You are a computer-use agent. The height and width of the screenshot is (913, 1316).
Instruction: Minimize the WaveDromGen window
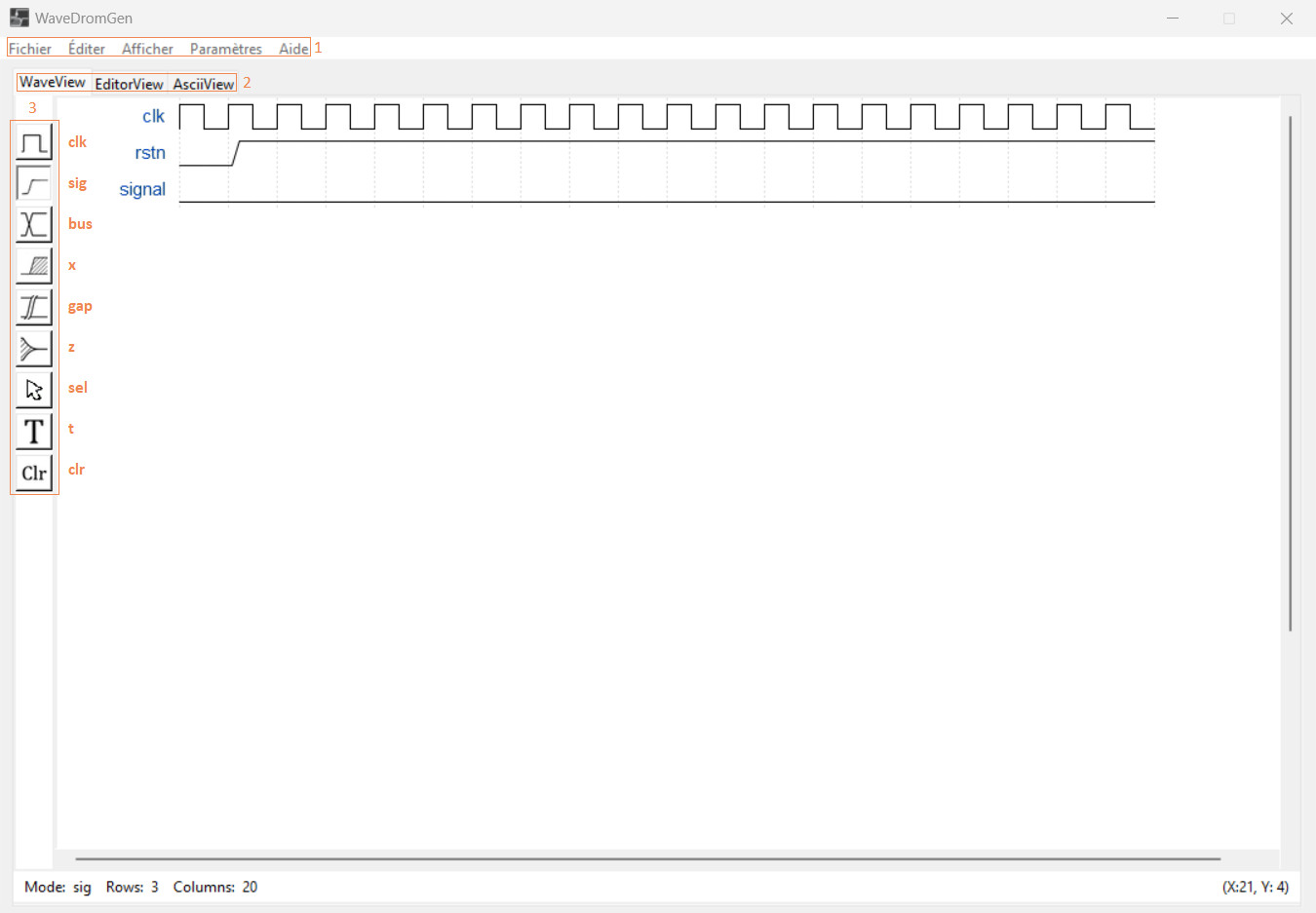point(1173,18)
